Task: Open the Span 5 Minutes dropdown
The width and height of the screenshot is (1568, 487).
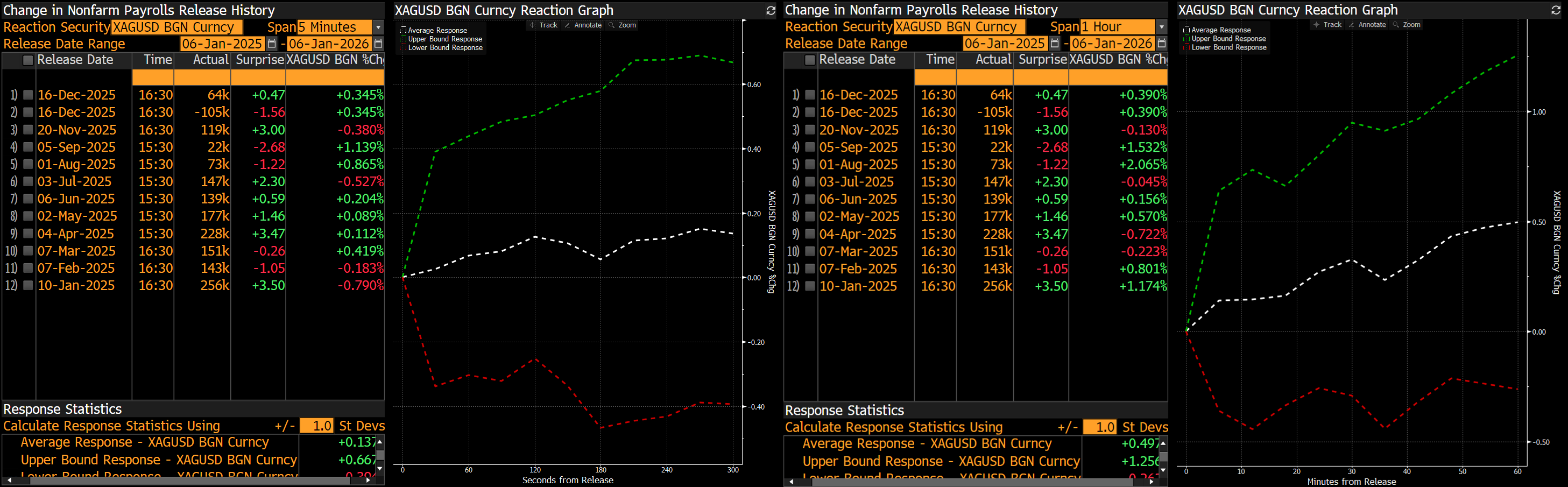Action: click(378, 27)
